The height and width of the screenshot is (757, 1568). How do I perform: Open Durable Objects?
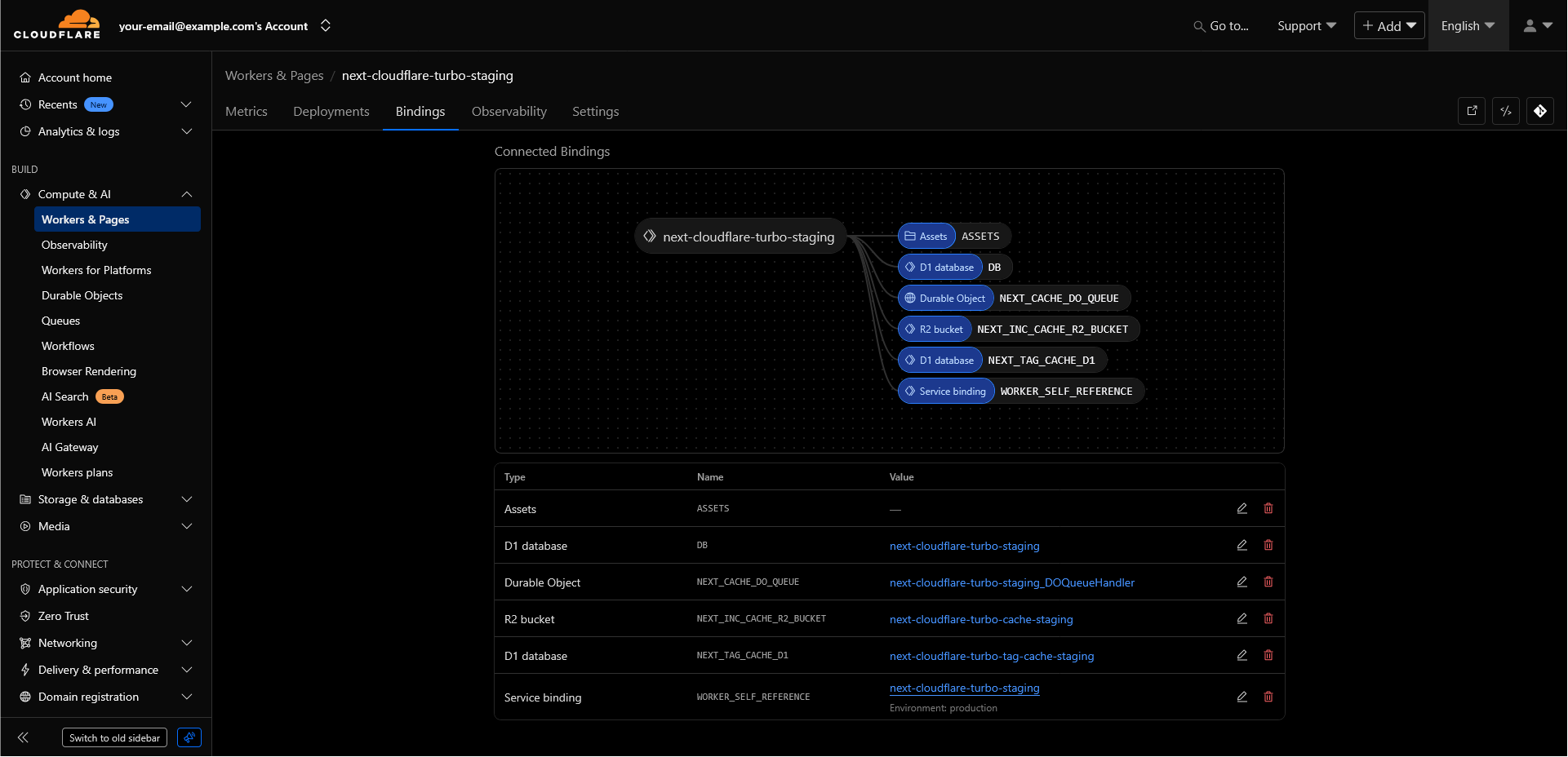point(82,295)
